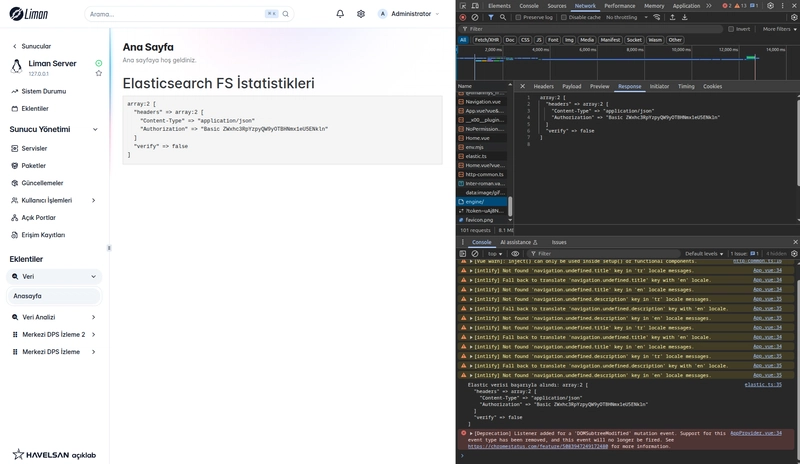
Task: Close the request details panel
Action: click(522, 86)
